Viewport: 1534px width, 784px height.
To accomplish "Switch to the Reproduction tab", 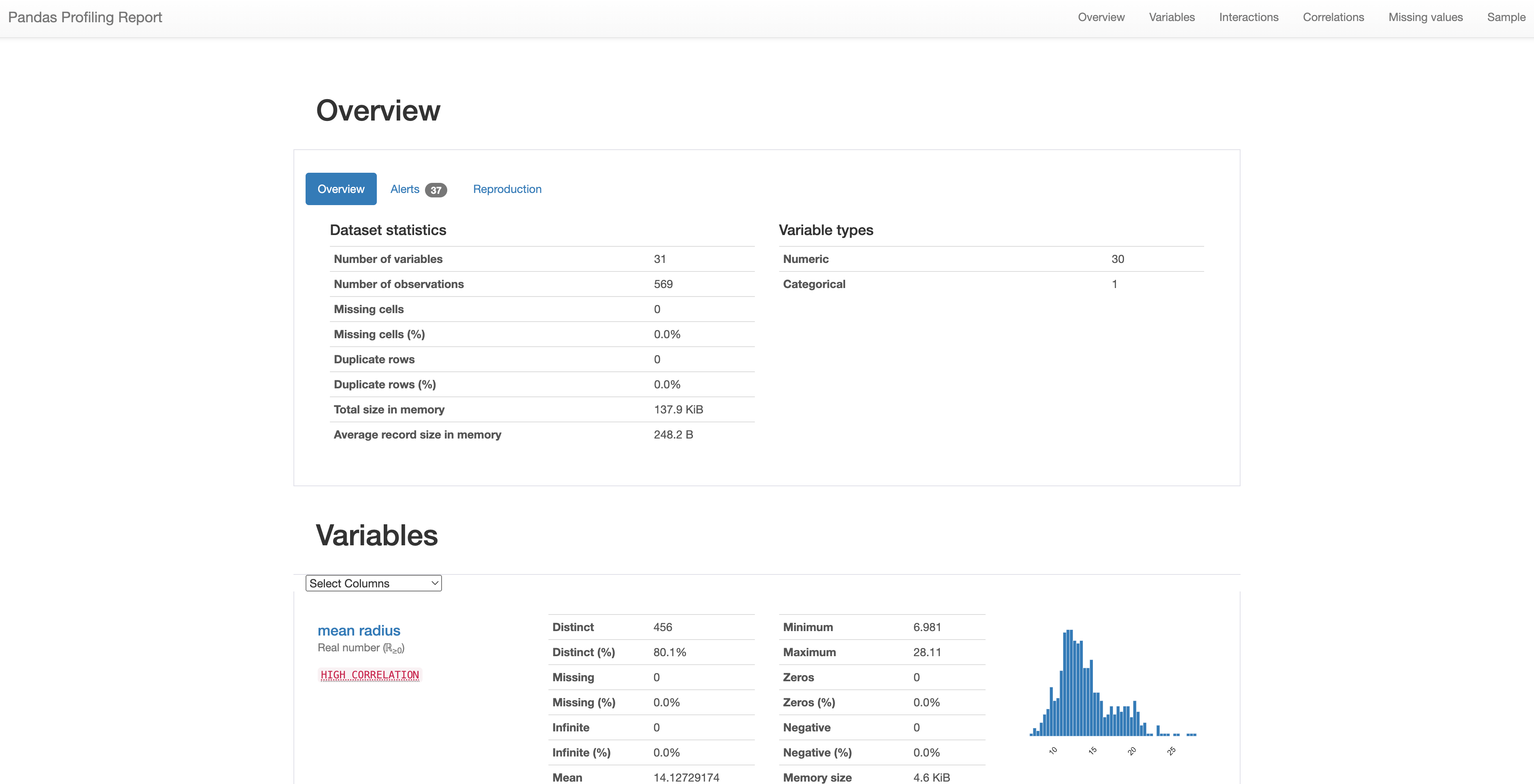I will 507,189.
